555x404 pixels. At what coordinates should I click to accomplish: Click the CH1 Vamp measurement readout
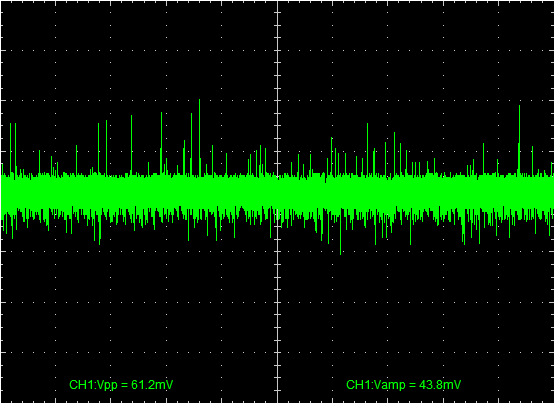pyautogui.click(x=404, y=385)
